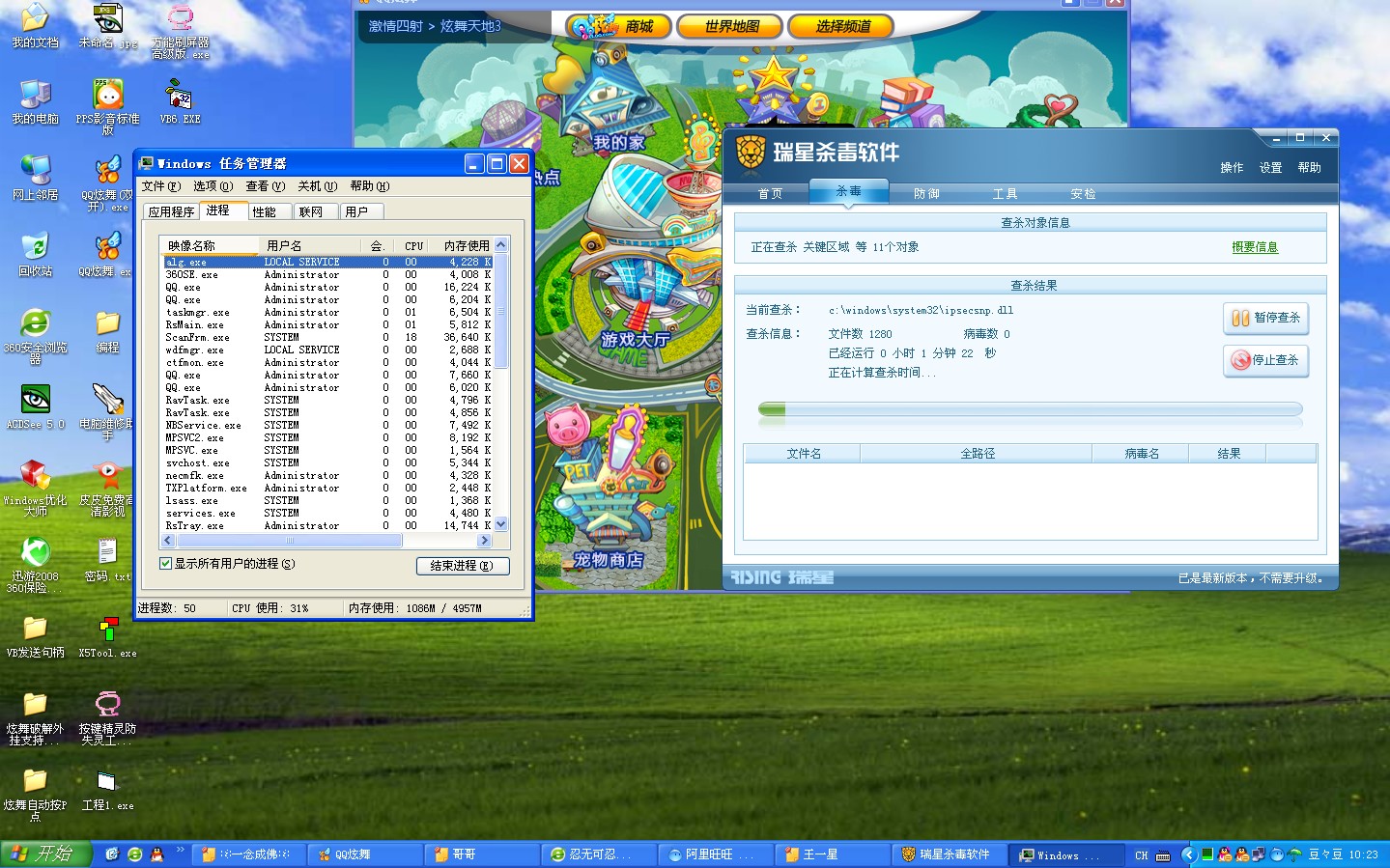Select the 密码.txt desktop file

(107, 559)
